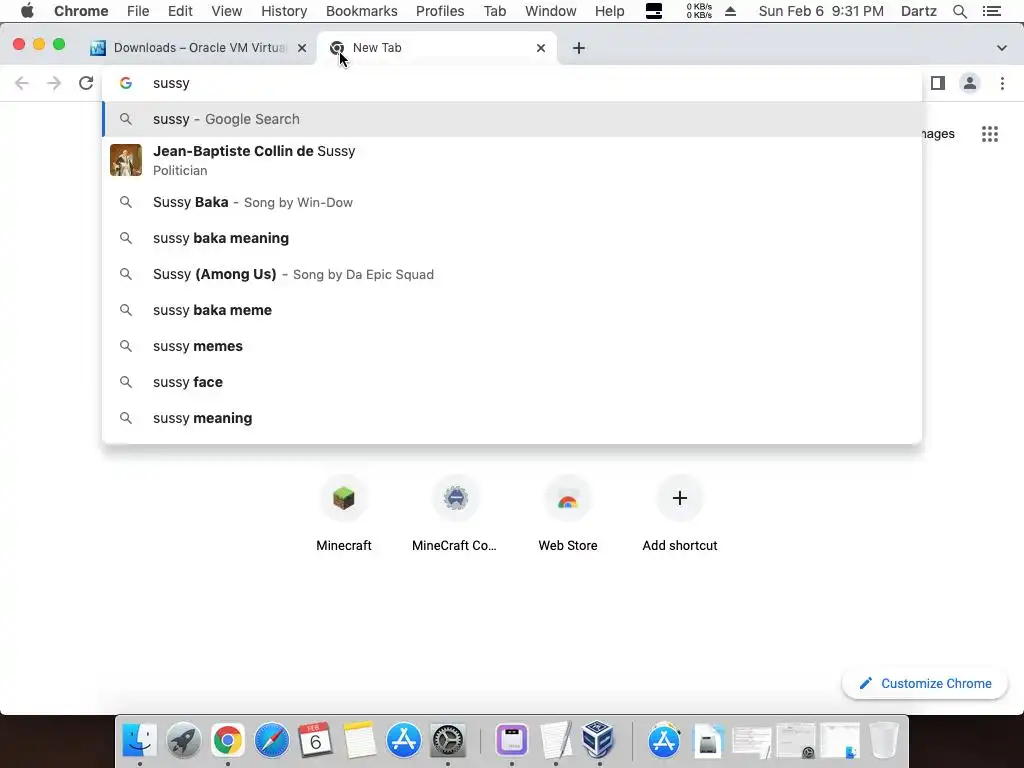Screen dimensions: 1024x768
Task: Click the Dartz user name in menu bar
Action: pos(918,11)
